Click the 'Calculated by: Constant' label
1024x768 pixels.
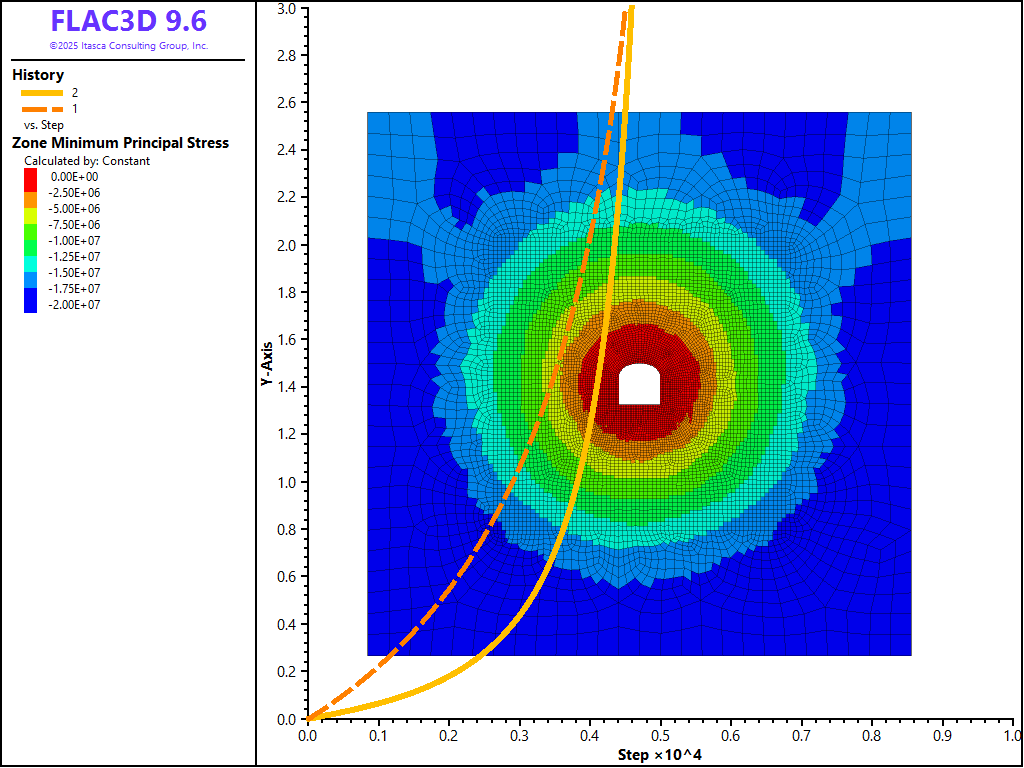87,161
